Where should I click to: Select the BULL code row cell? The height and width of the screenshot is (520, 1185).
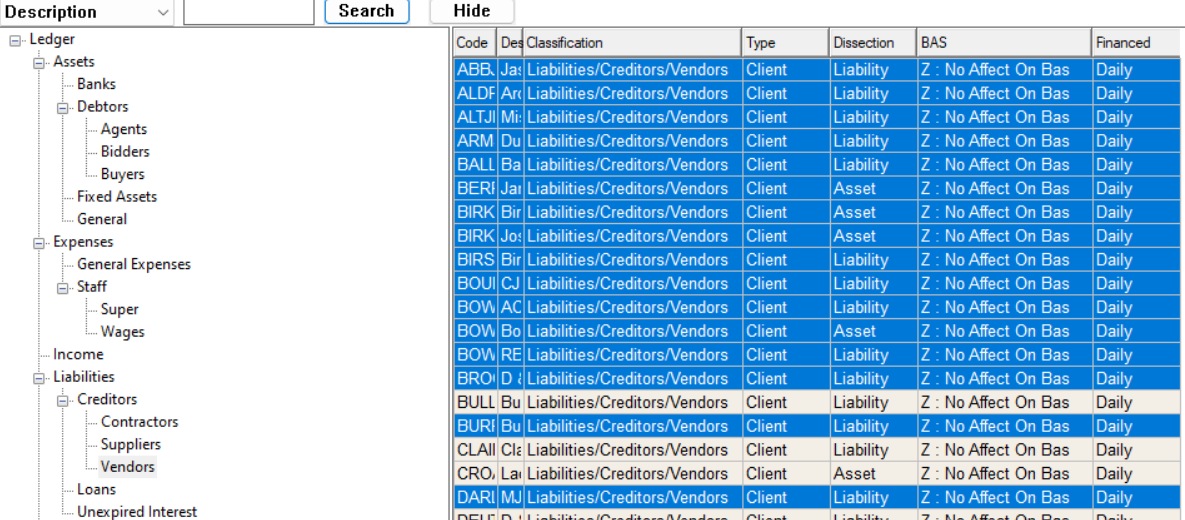click(475, 402)
